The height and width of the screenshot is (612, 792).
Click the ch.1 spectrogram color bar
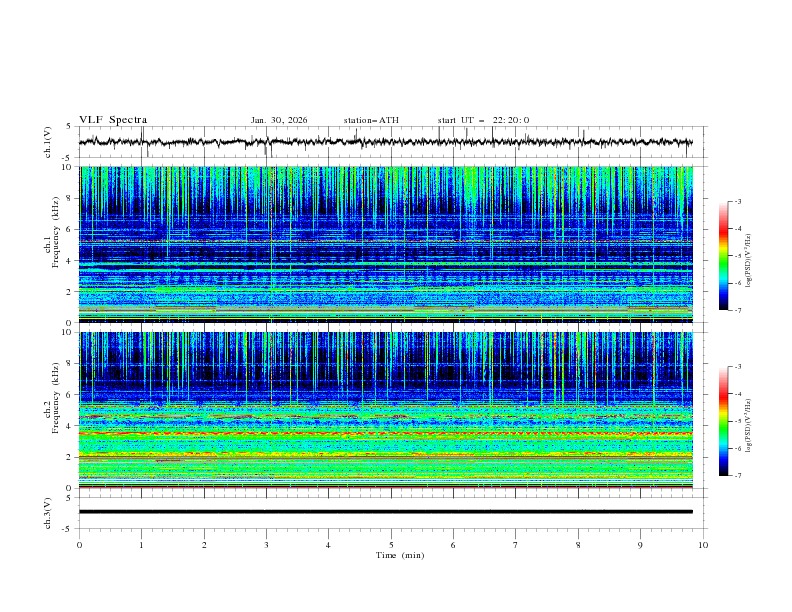[x=723, y=255]
